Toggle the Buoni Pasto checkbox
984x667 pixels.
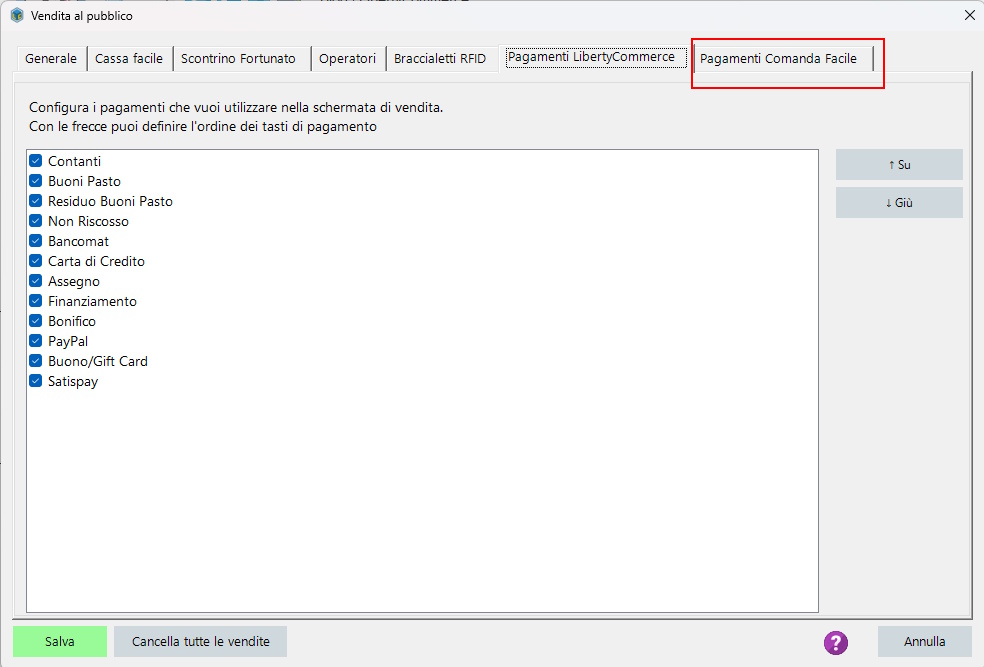tap(36, 181)
